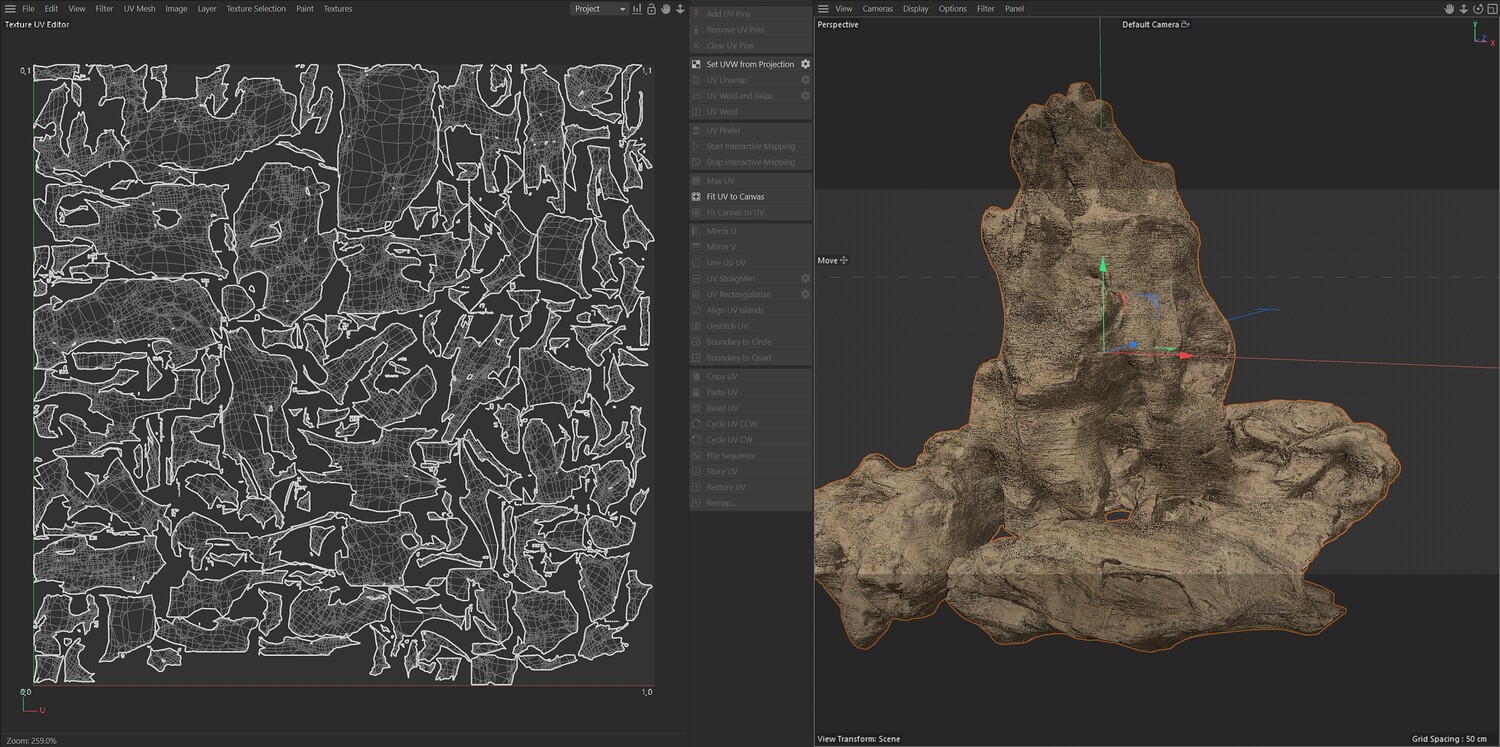This screenshot has height=747, width=1500.
Task: Select the viewport dolly arrows icon
Action: pyautogui.click(x=1463, y=9)
